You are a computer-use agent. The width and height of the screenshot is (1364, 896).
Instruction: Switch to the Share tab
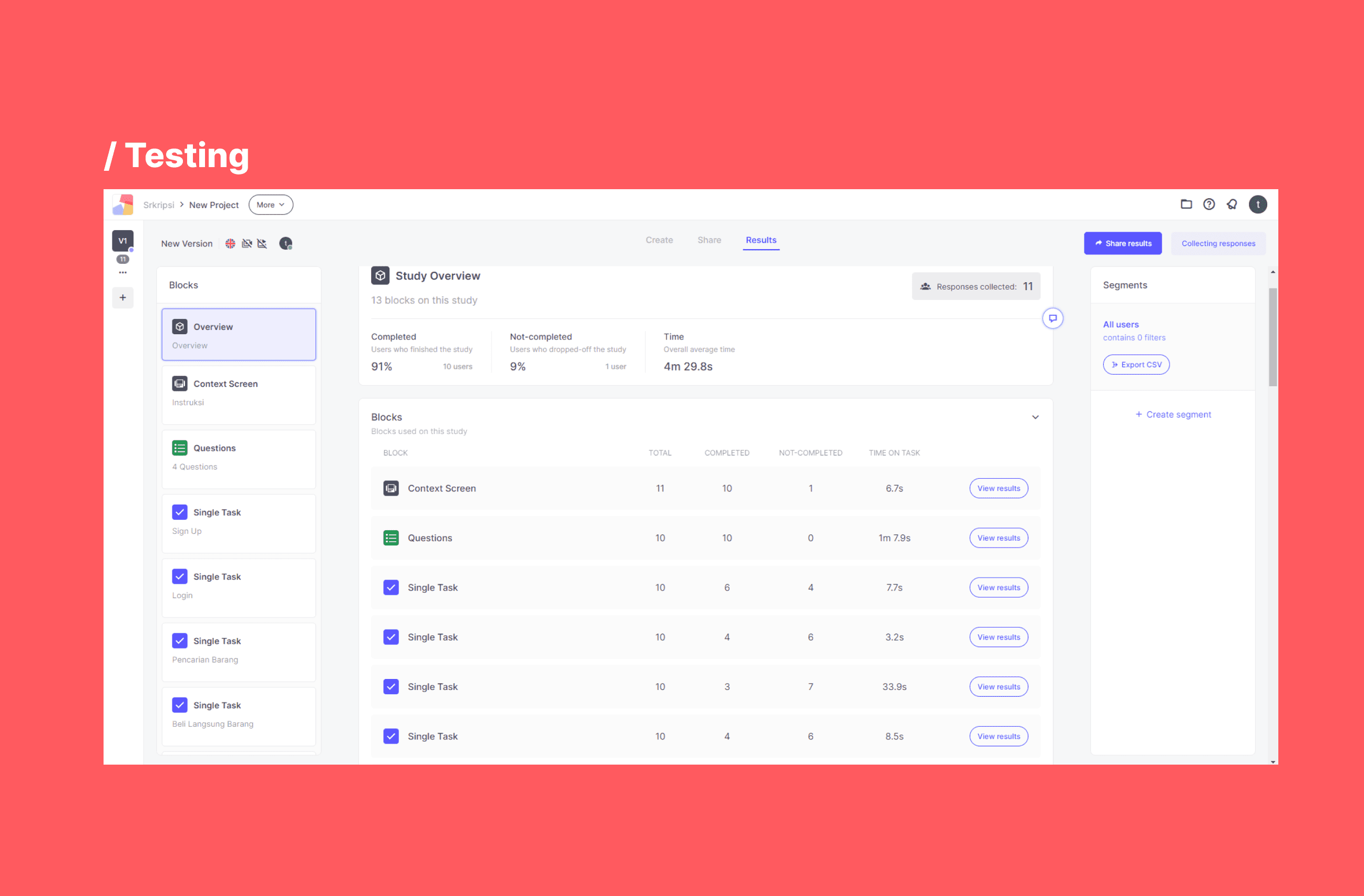coord(709,240)
